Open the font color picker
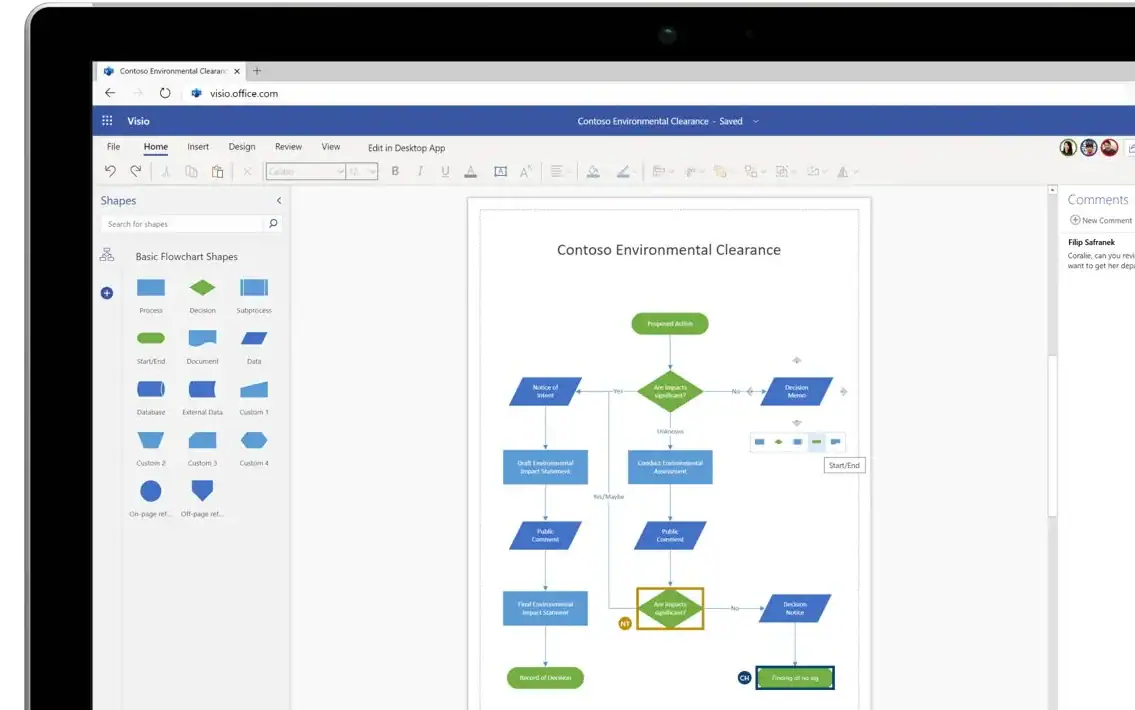This screenshot has height=710, width=1135. (471, 172)
